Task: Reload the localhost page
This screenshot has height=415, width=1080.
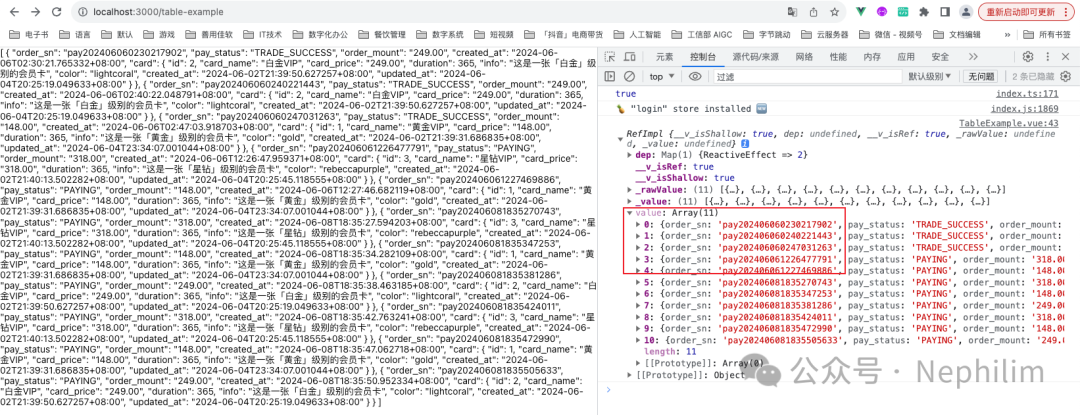Action: click(56, 12)
